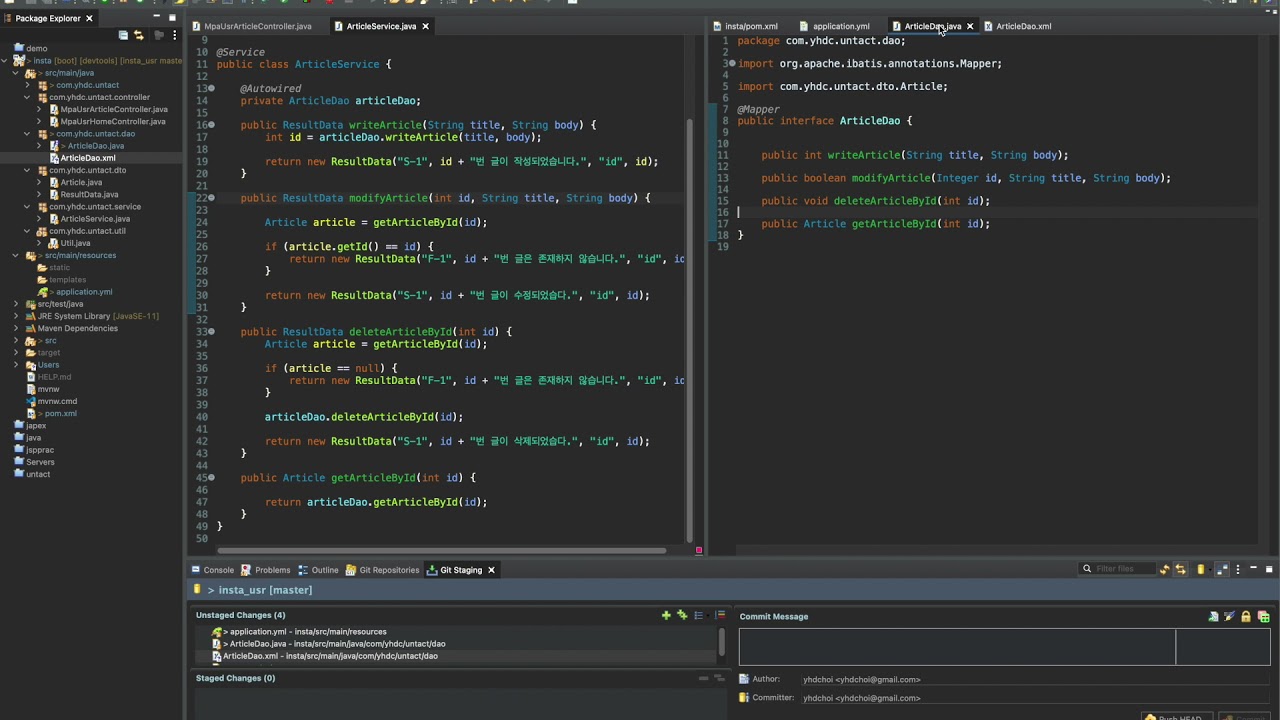Click the Add Change-Id icon
Screen dimensions: 1280x720
click(x=1263, y=617)
